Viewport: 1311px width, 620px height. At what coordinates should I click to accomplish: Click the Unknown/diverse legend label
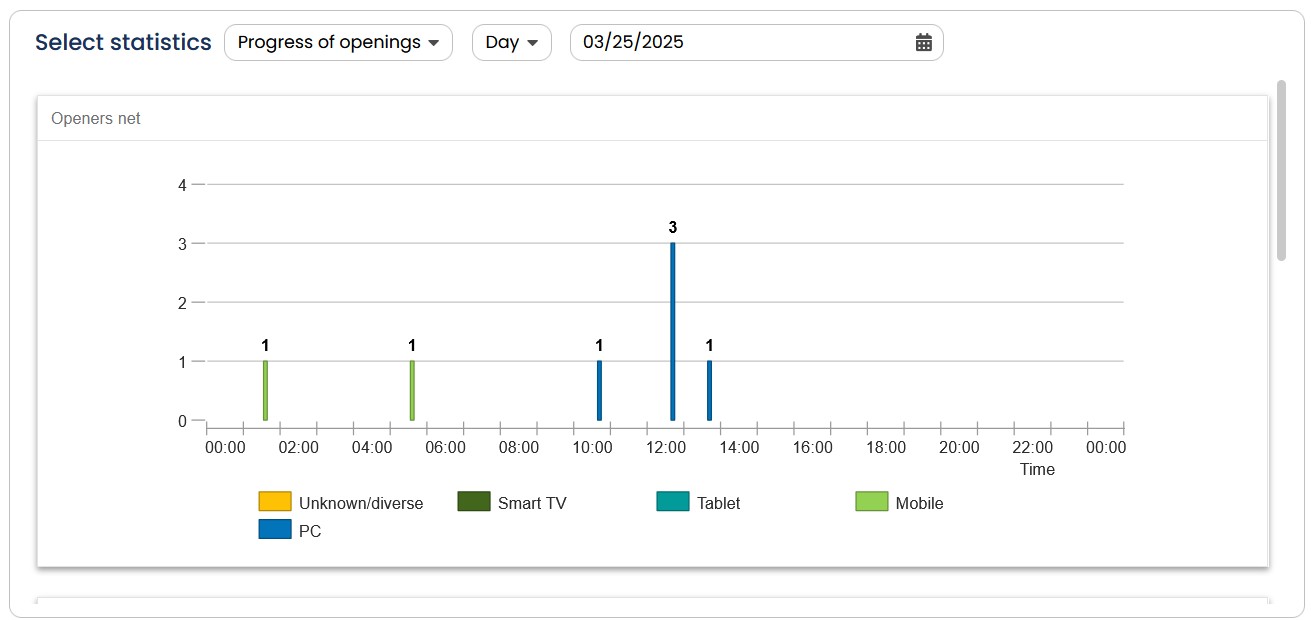coord(361,503)
